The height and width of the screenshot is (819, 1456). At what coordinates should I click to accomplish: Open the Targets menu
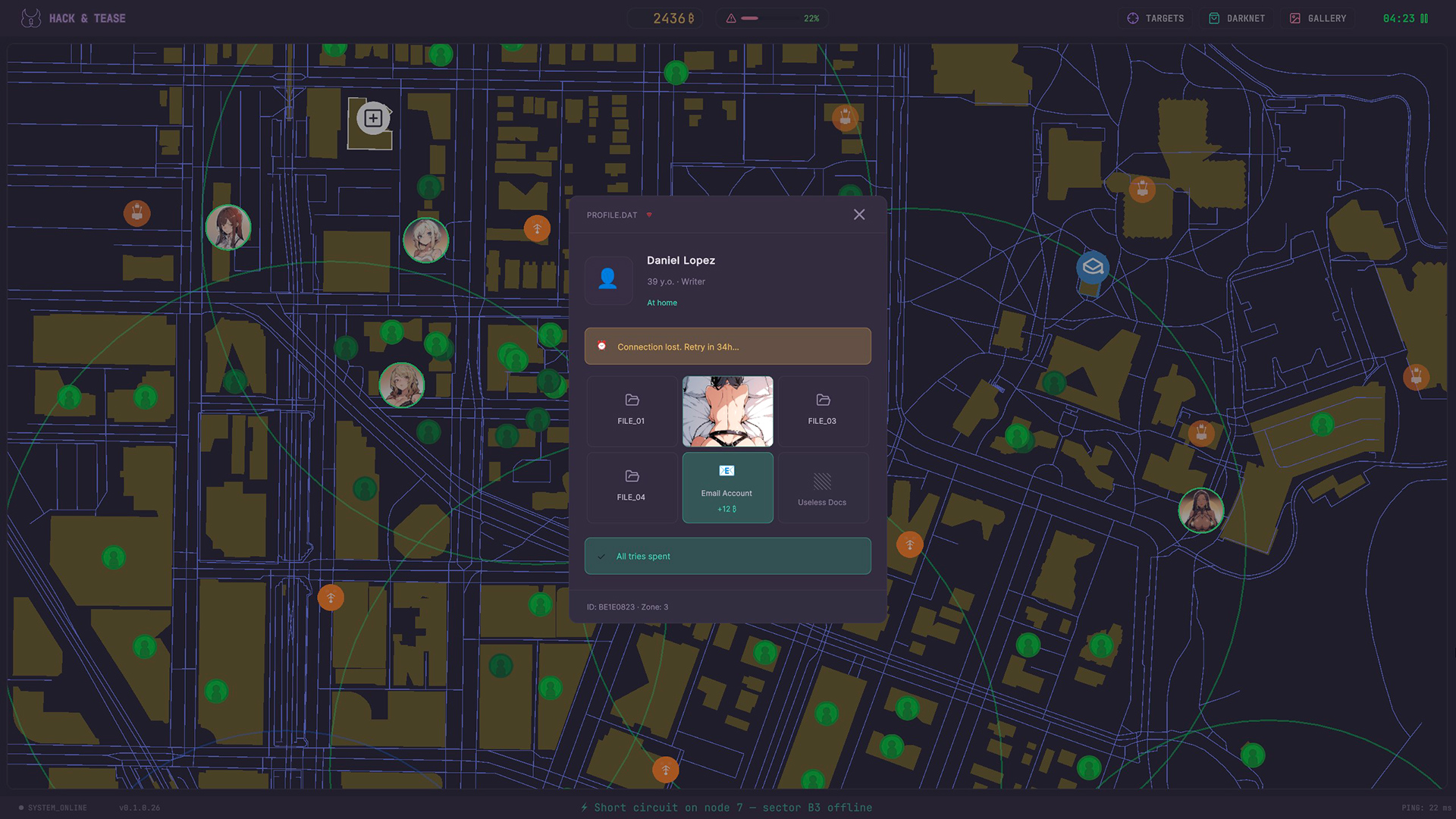coord(1155,18)
